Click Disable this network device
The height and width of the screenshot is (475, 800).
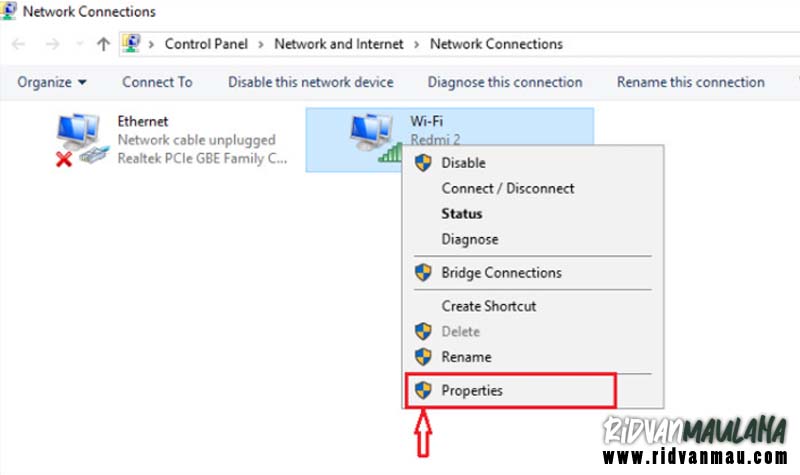pos(311,82)
